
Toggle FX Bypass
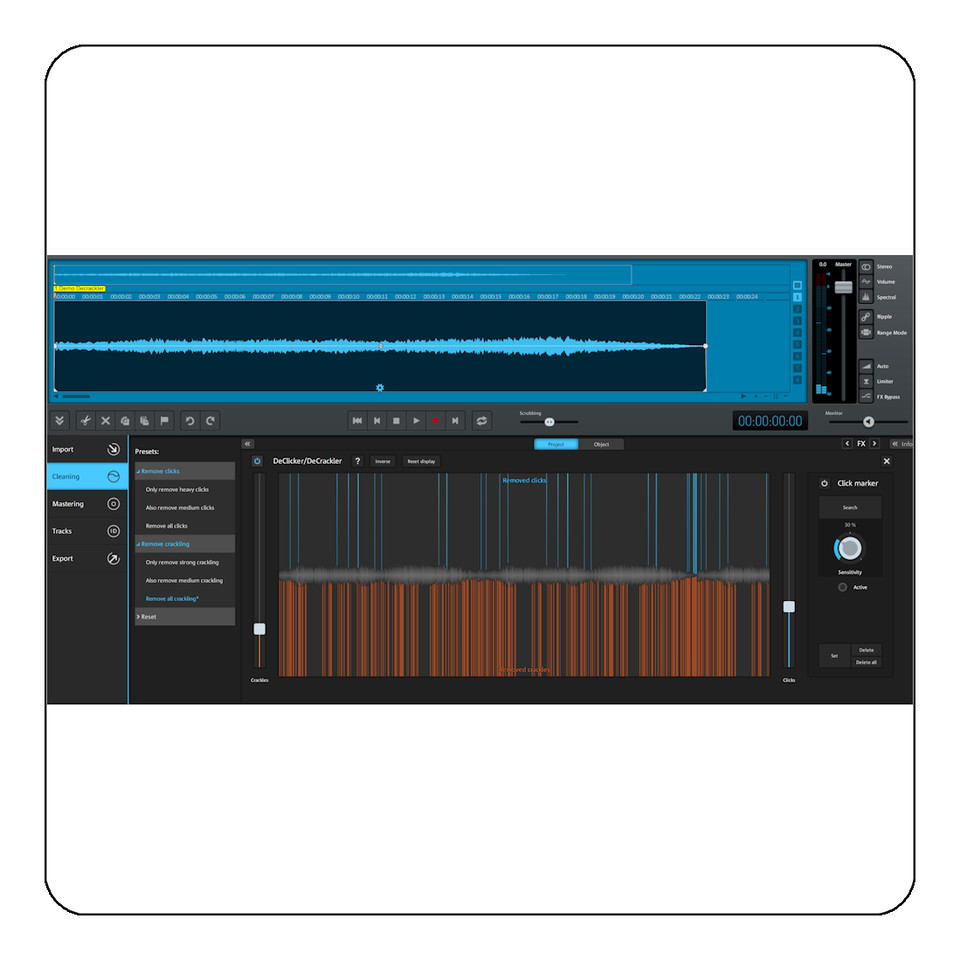pyautogui.click(x=866, y=397)
